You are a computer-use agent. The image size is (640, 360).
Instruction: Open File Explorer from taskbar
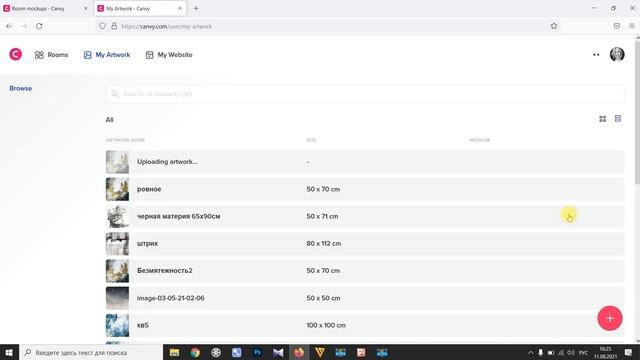point(174,352)
